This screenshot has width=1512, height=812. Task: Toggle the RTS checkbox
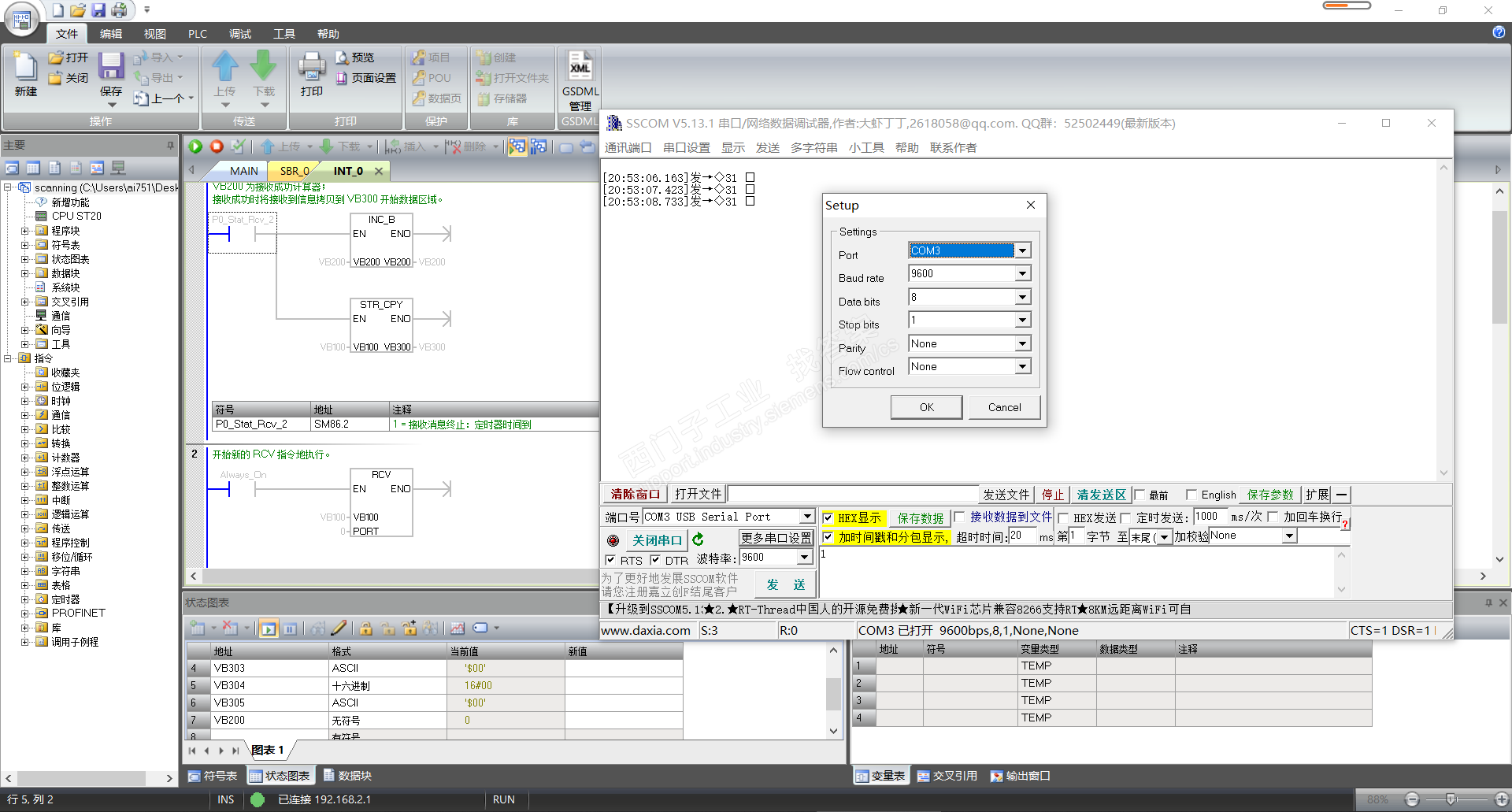[x=610, y=560]
